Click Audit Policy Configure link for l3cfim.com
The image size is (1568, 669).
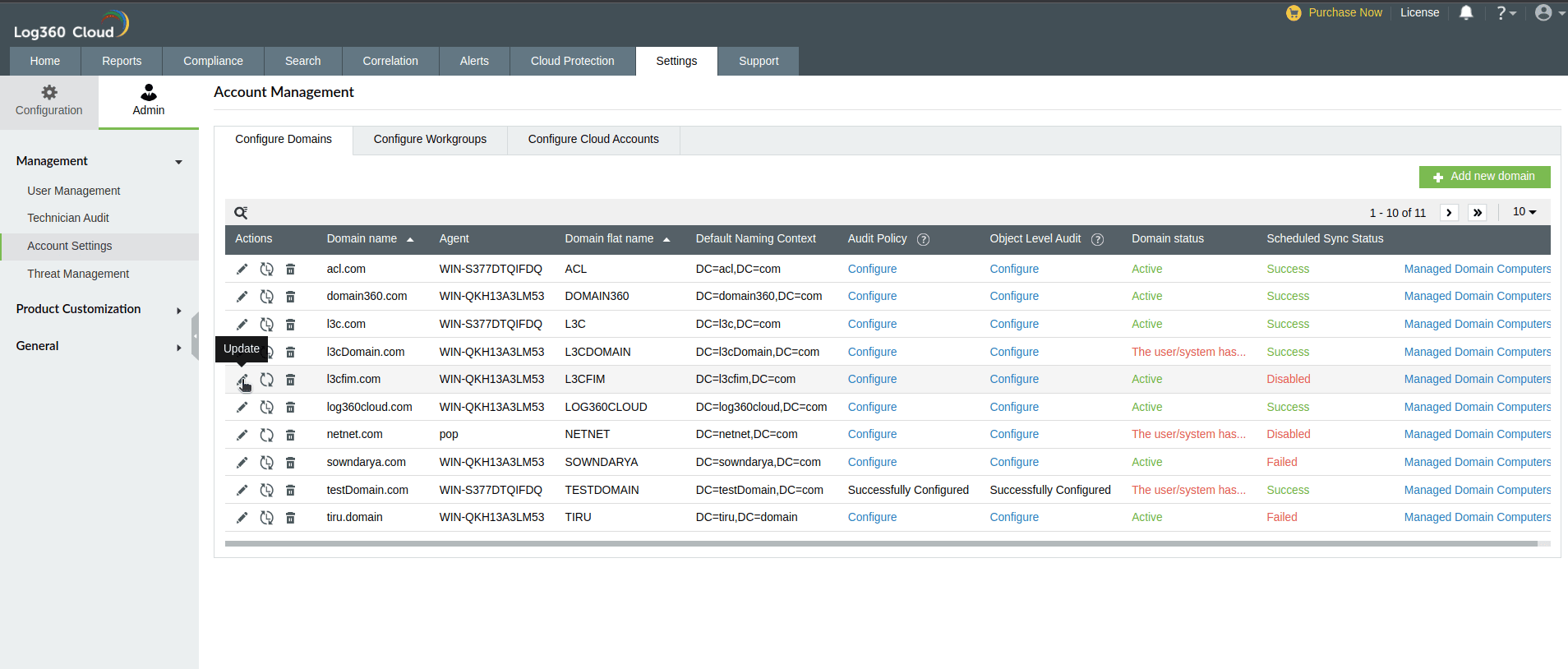click(872, 379)
